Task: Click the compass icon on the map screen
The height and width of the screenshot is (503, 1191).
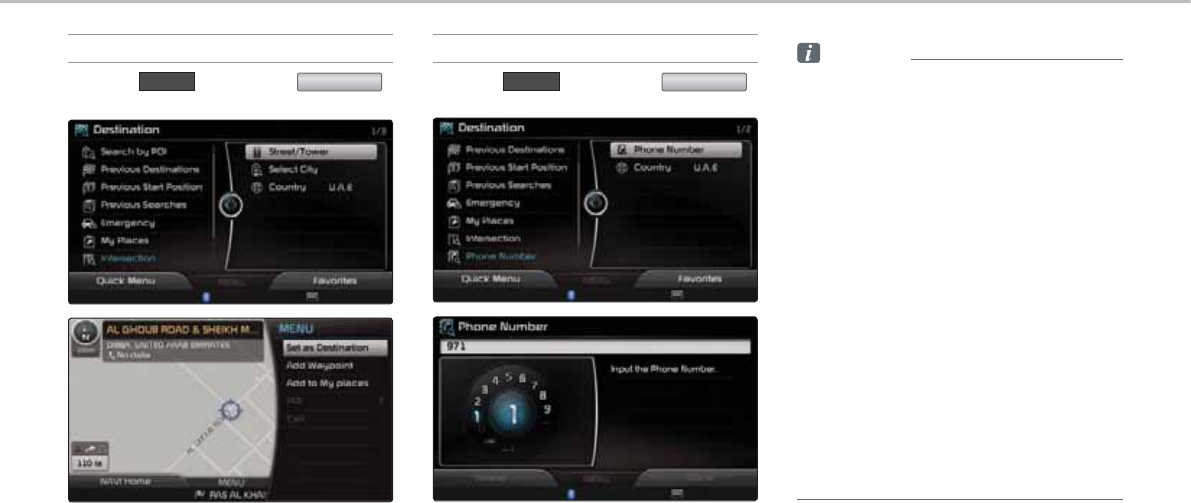Action: (x=83, y=334)
